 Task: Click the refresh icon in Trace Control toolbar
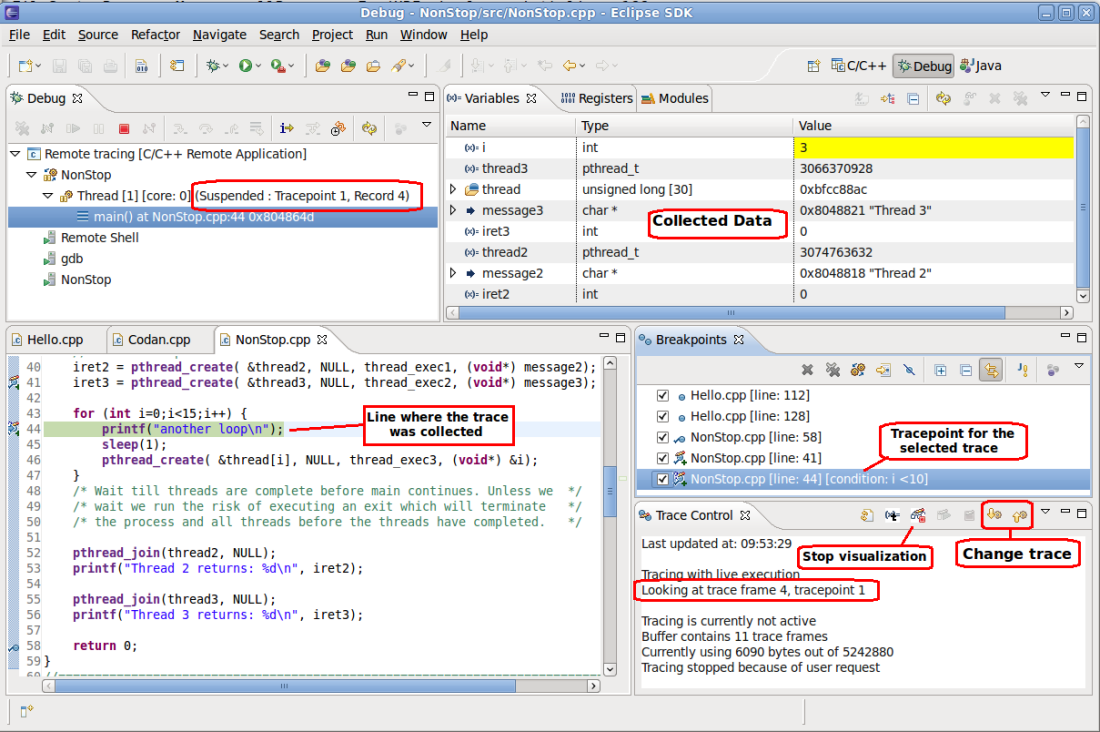(x=867, y=516)
